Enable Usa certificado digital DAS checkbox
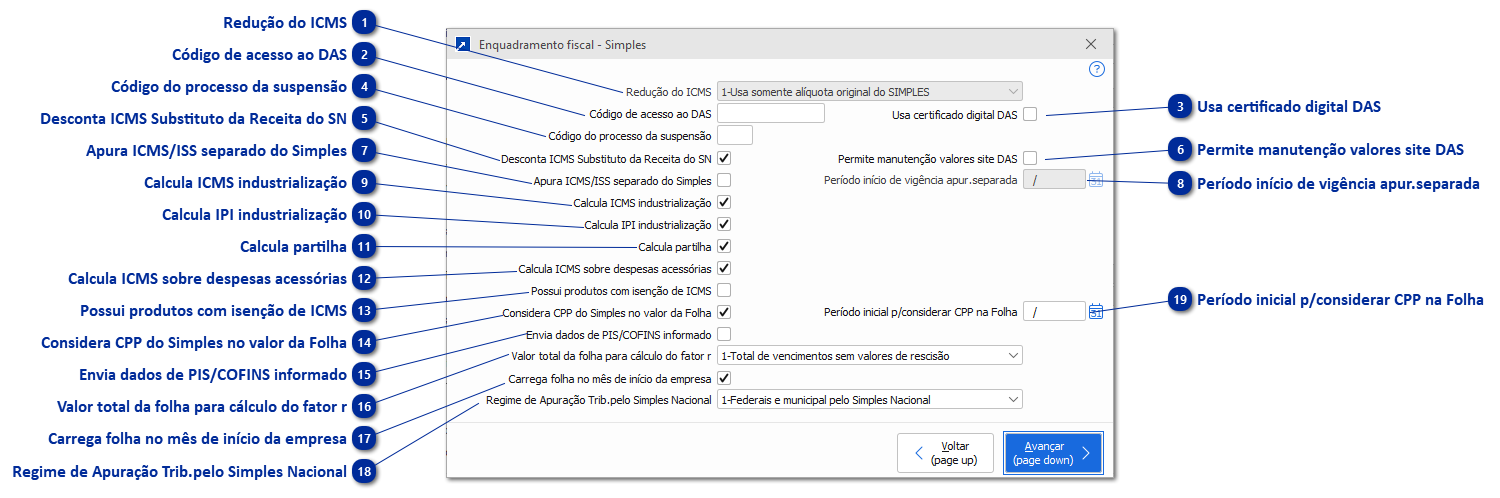This screenshot has height=498, width=1500. click(1030, 114)
